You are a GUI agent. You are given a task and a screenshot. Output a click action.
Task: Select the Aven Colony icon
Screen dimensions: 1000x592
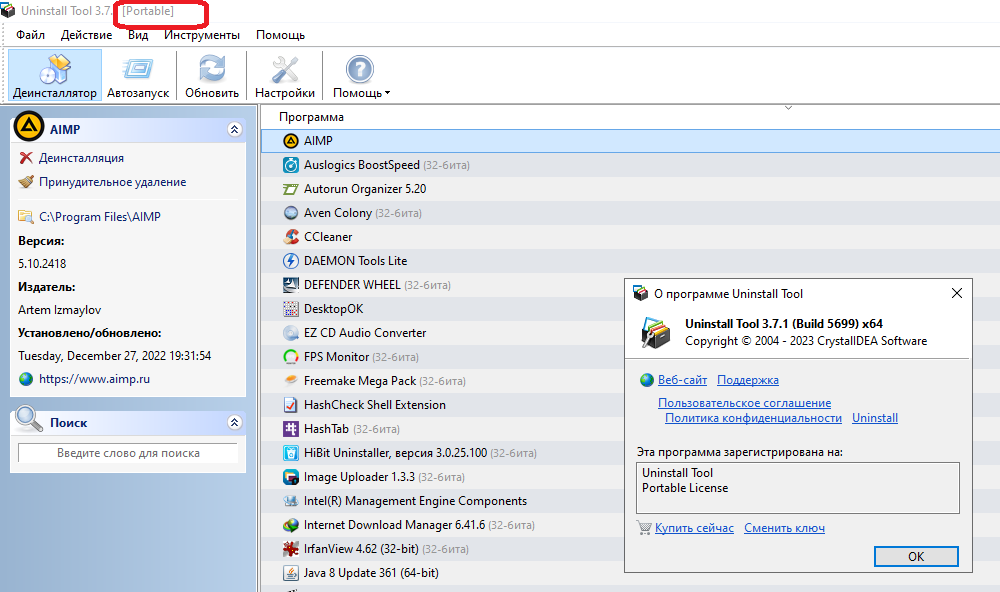tap(291, 213)
